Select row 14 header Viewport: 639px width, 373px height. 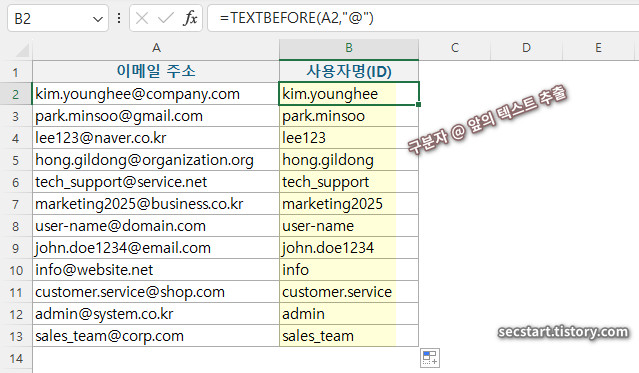point(15,358)
